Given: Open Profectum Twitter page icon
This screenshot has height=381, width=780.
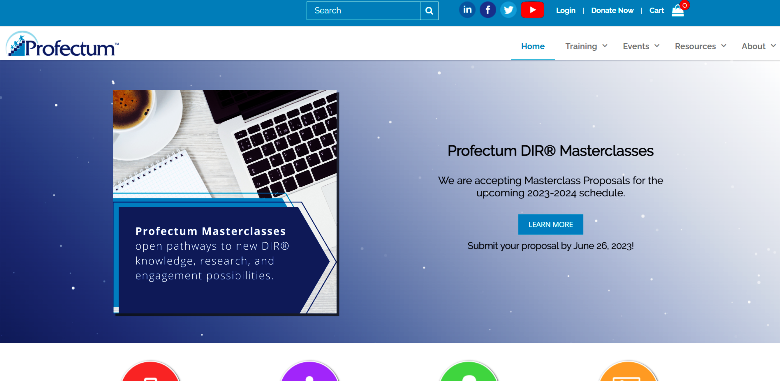Looking at the screenshot, I should pyautogui.click(x=508, y=9).
